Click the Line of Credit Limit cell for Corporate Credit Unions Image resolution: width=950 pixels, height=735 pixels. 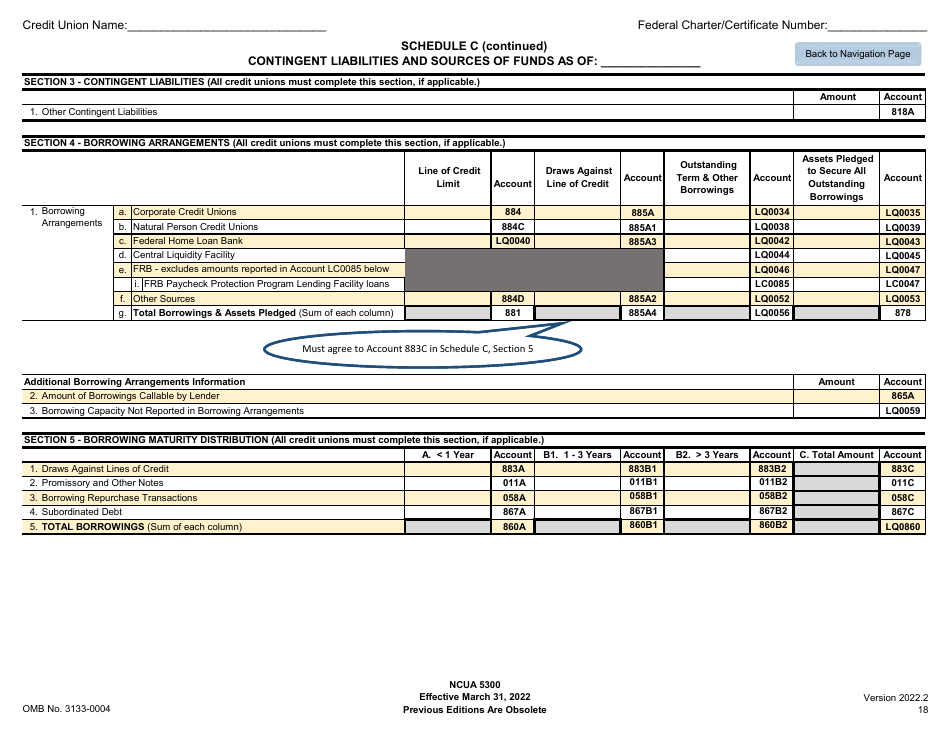(450, 212)
